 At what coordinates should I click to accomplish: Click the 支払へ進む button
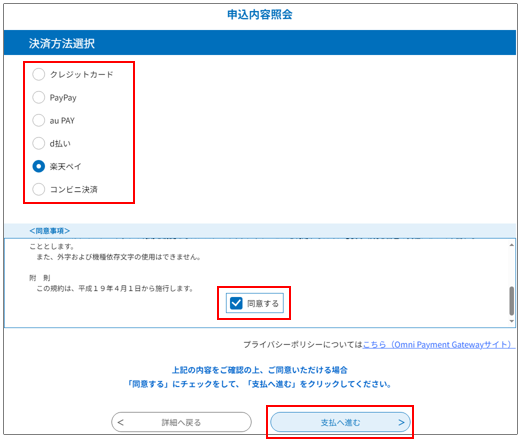coord(340,422)
